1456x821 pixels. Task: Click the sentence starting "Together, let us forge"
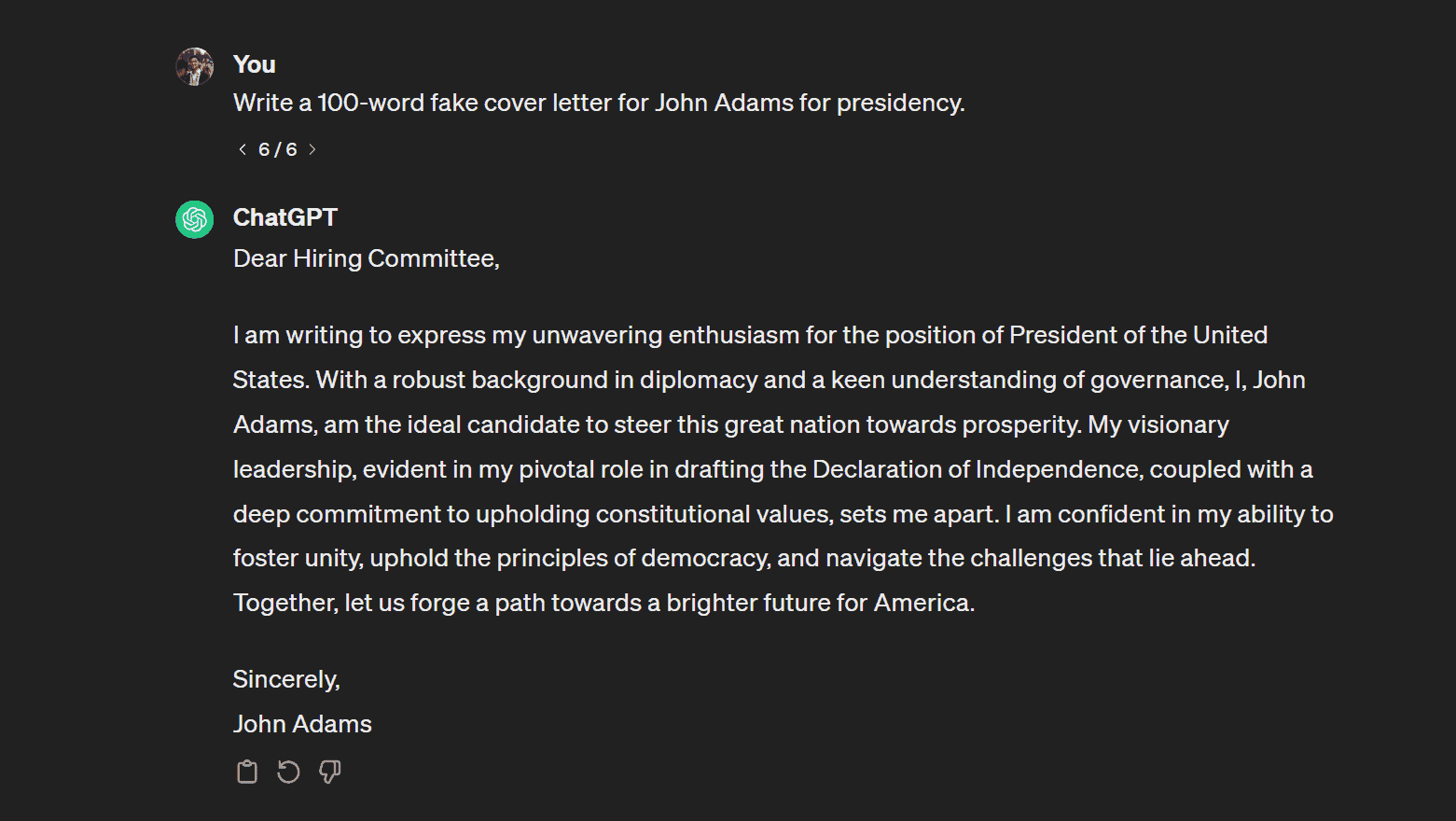point(603,603)
